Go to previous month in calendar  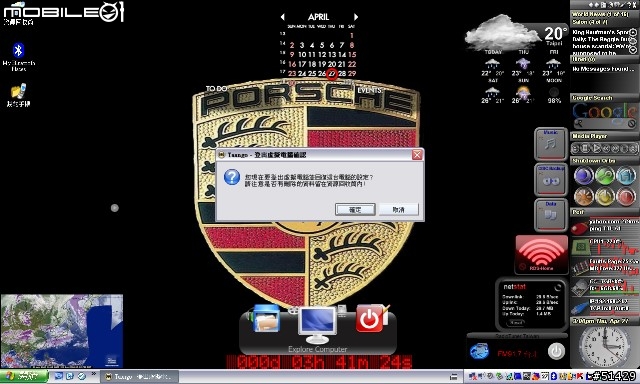tap(282, 17)
